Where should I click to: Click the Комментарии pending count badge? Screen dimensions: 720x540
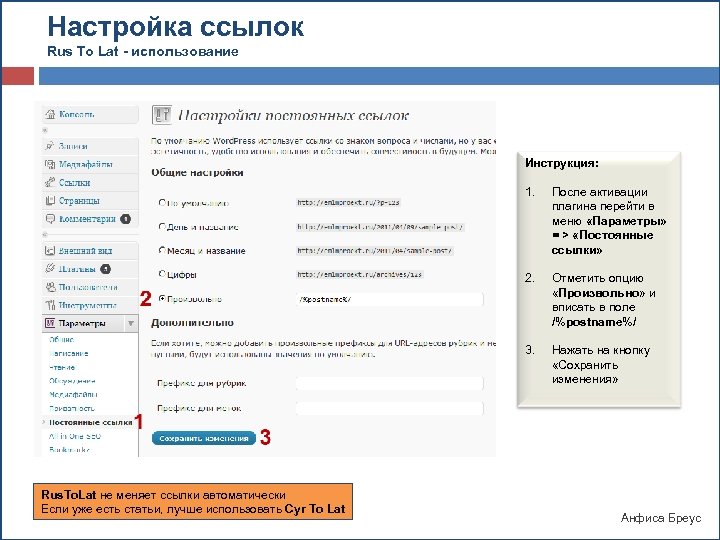point(125,219)
